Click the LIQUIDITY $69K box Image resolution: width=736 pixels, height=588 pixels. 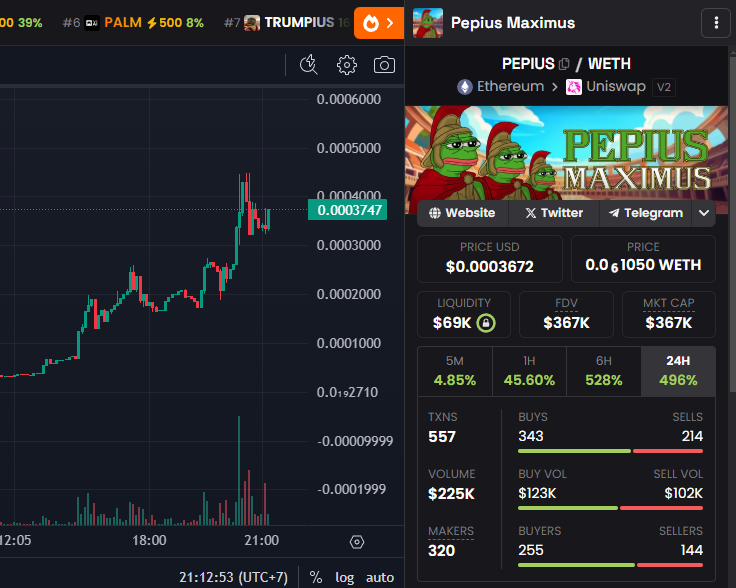coord(464,314)
